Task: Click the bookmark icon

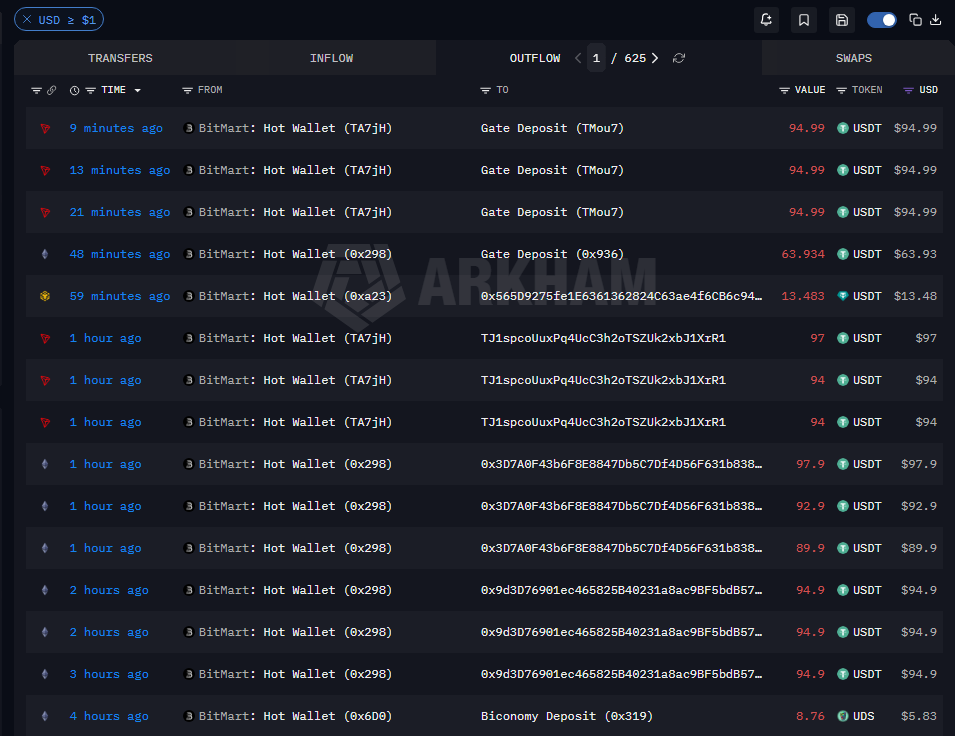Action: pos(804,20)
